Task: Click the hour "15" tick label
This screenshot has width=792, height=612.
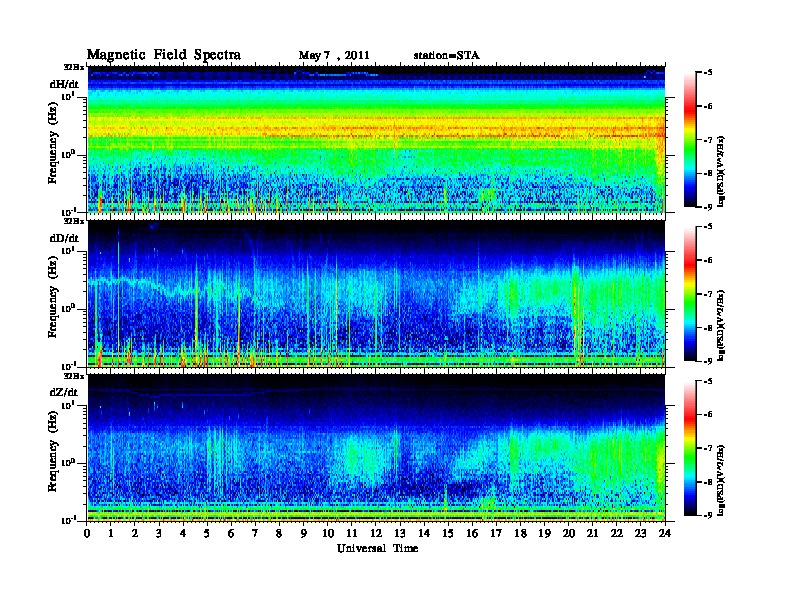Action: click(x=448, y=533)
